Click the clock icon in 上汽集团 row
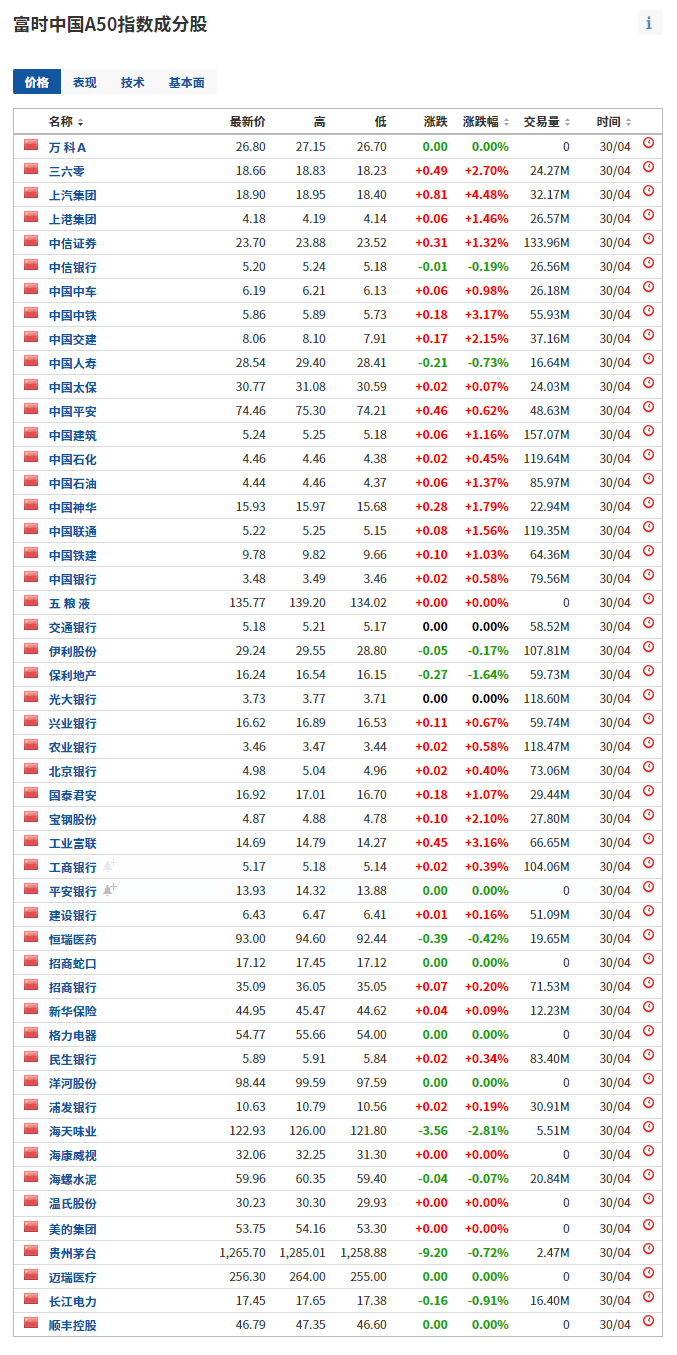Viewport: 677px width, 1355px height. (648, 191)
